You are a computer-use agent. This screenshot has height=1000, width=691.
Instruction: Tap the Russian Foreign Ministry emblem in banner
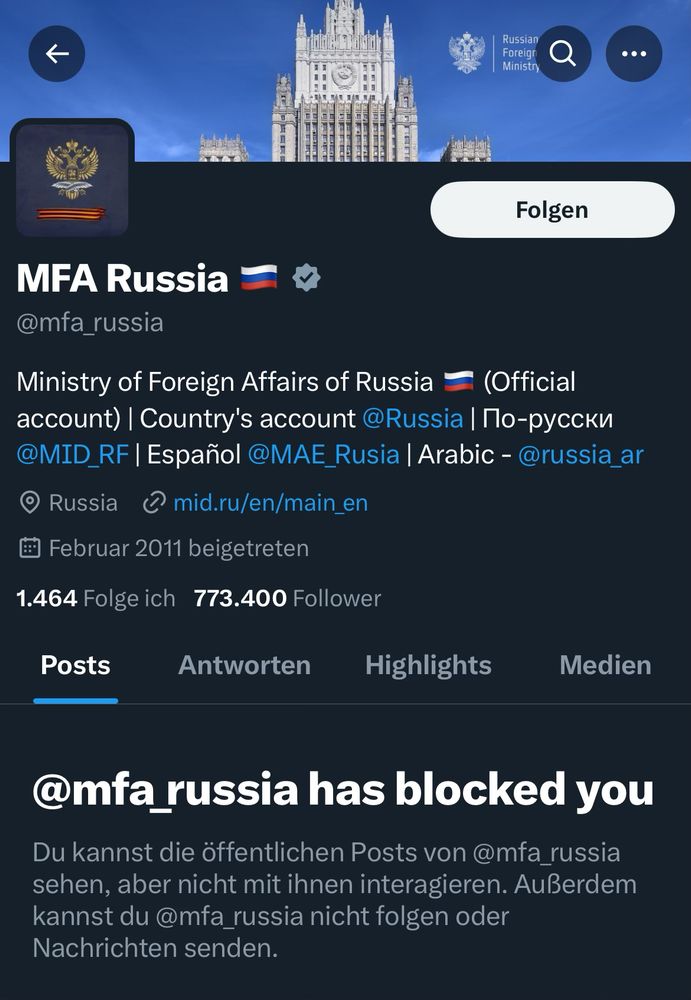coord(467,53)
